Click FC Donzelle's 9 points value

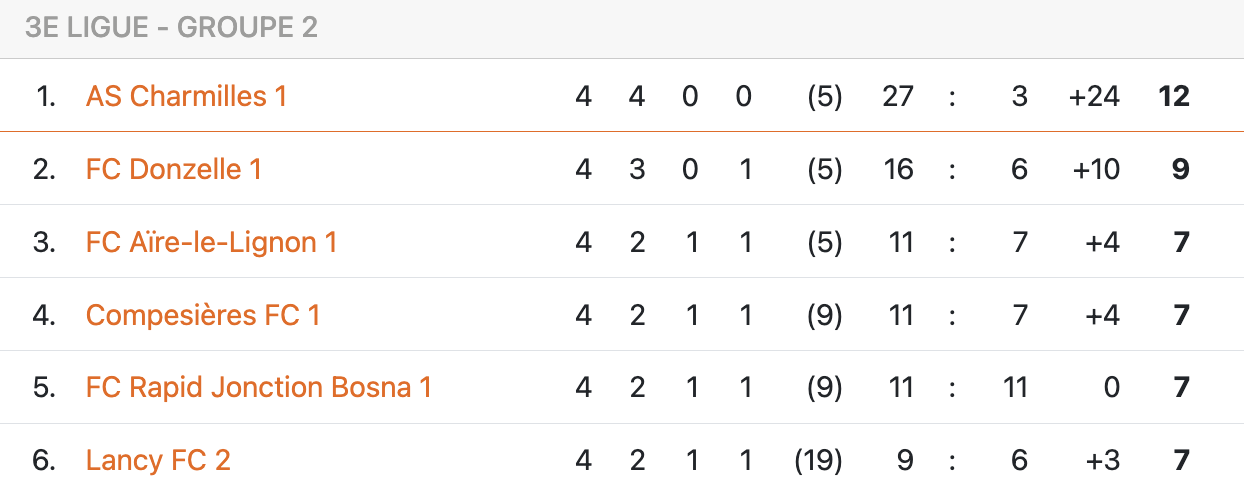coord(1180,169)
